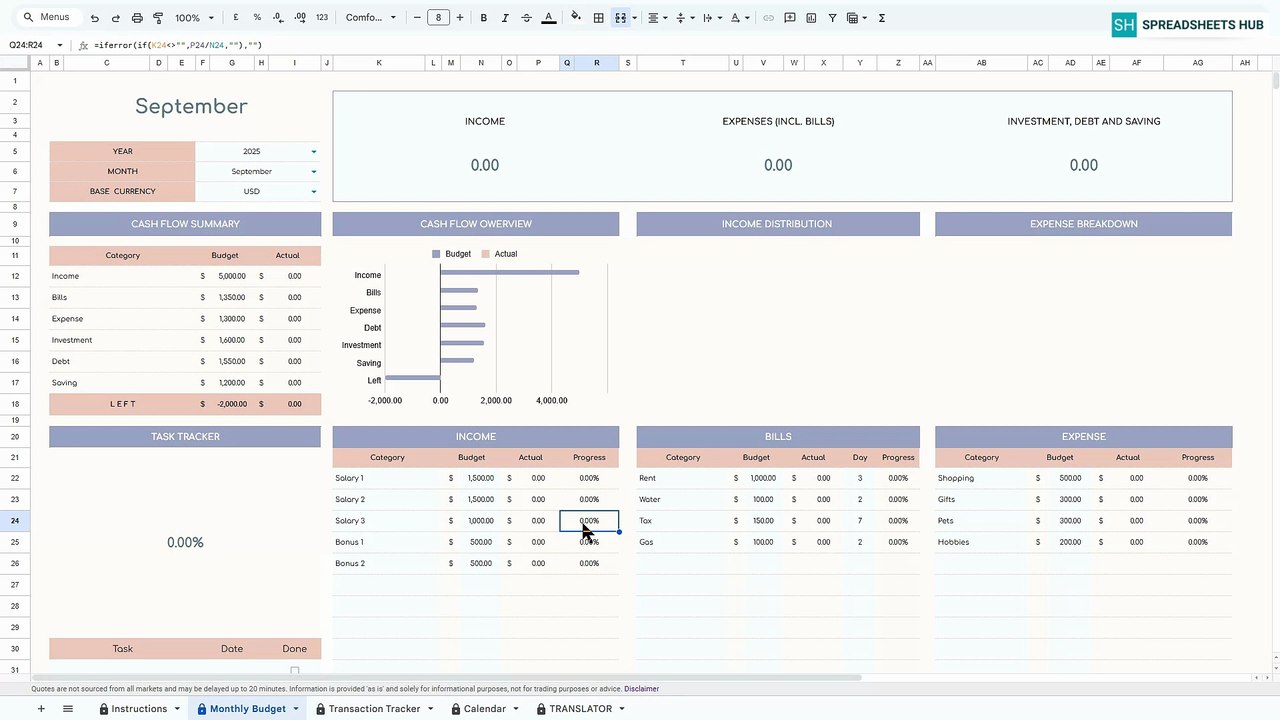Open more number formats (123)
Screen dimensions: 1280x720
tap(321, 18)
